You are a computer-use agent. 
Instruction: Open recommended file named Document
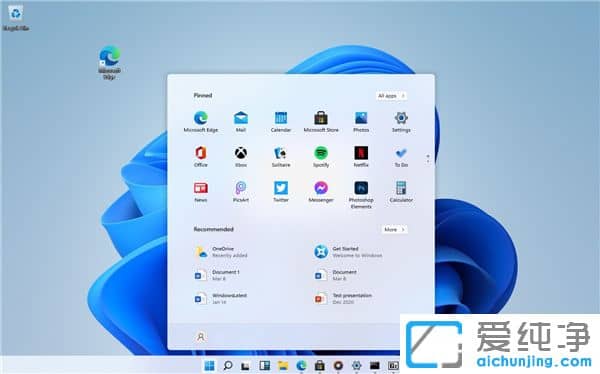(336, 275)
